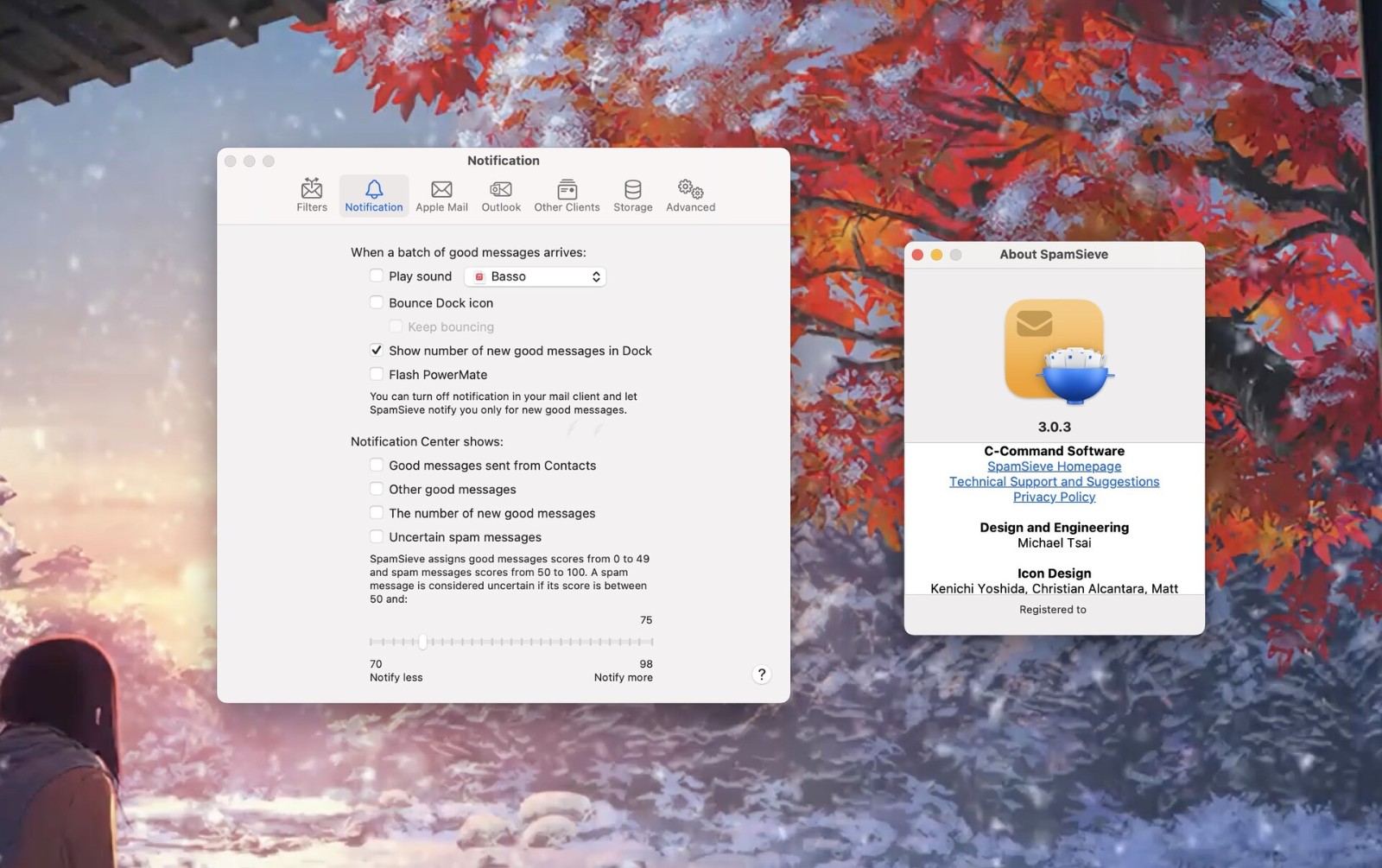Viewport: 1382px width, 868px height.
Task: Open the Filters preferences pane
Action: (312, 195)
